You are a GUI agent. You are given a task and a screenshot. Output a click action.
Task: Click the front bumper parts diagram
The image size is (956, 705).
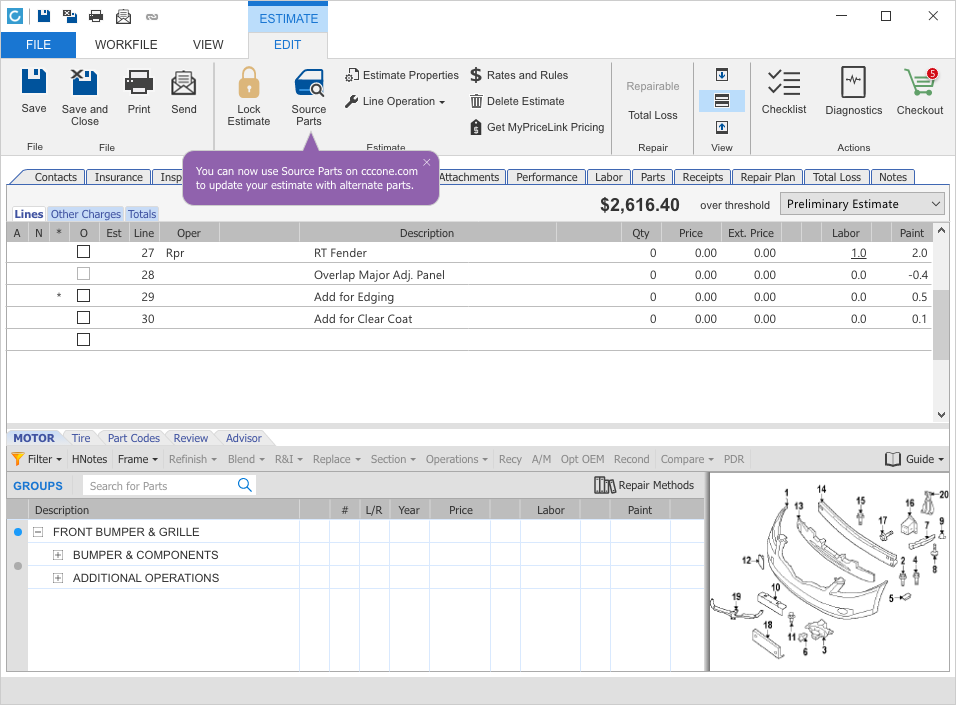(830, 573)
